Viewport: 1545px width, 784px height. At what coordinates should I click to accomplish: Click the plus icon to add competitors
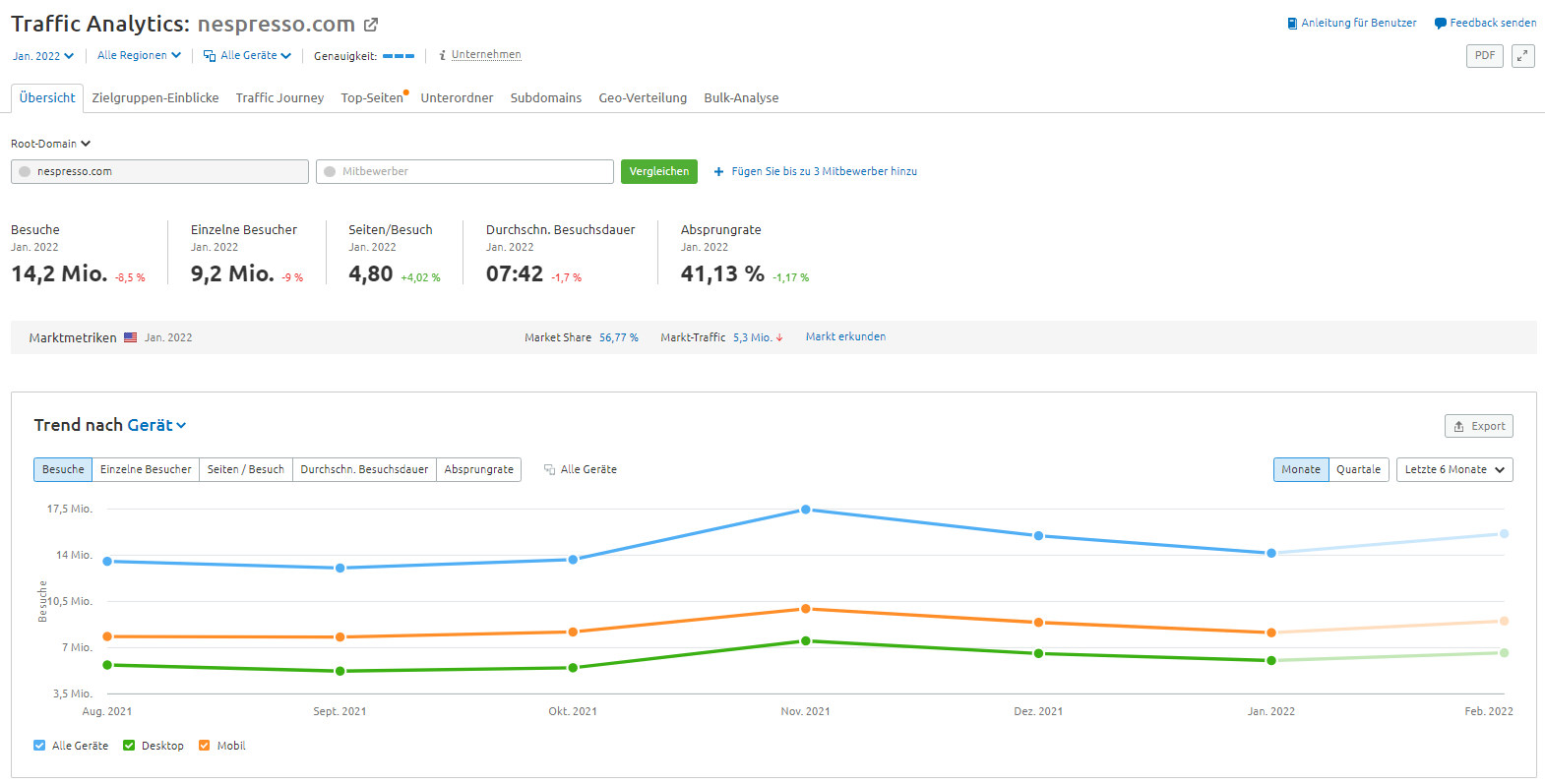click(718, 171)
